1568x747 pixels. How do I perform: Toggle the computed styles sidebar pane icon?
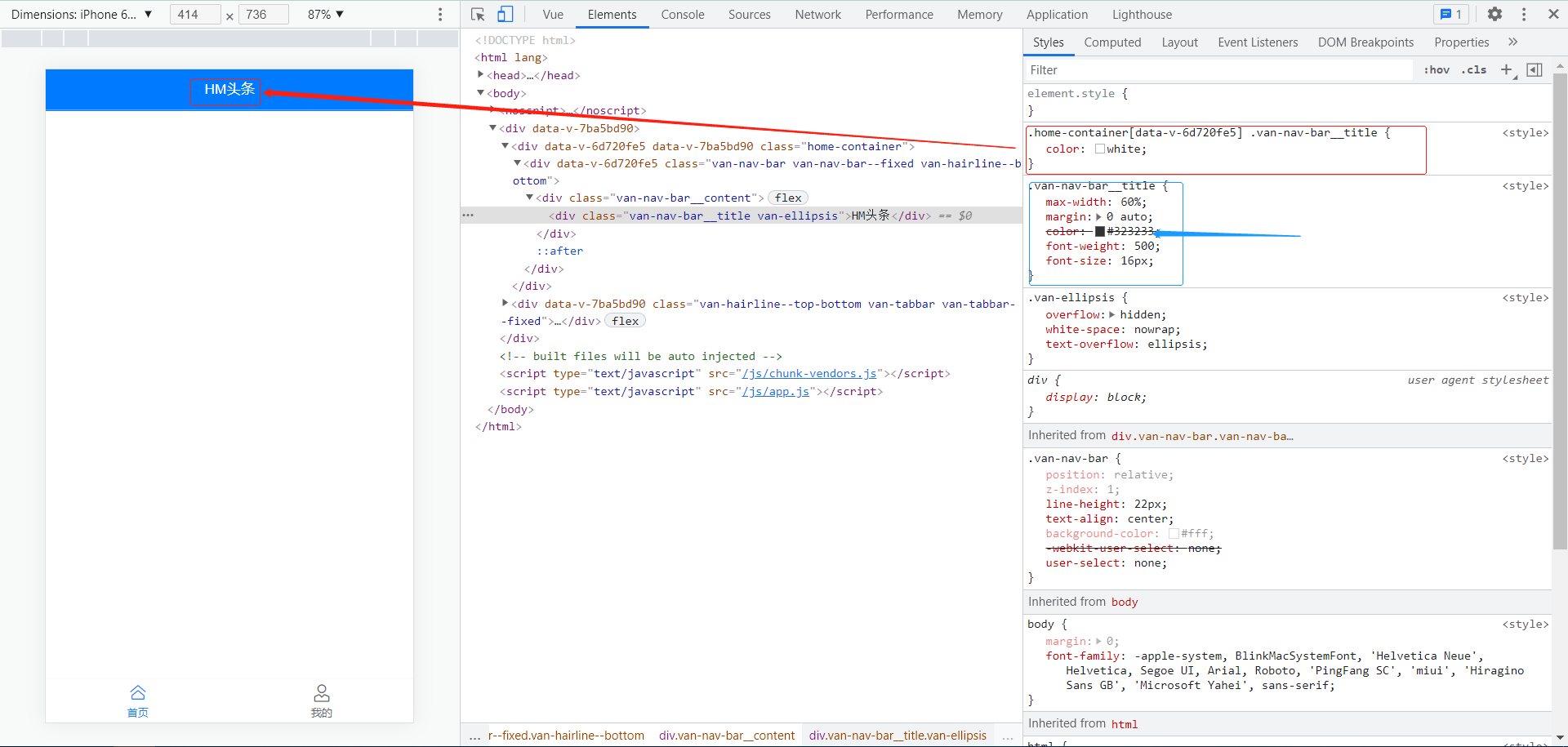[1535, 70]
